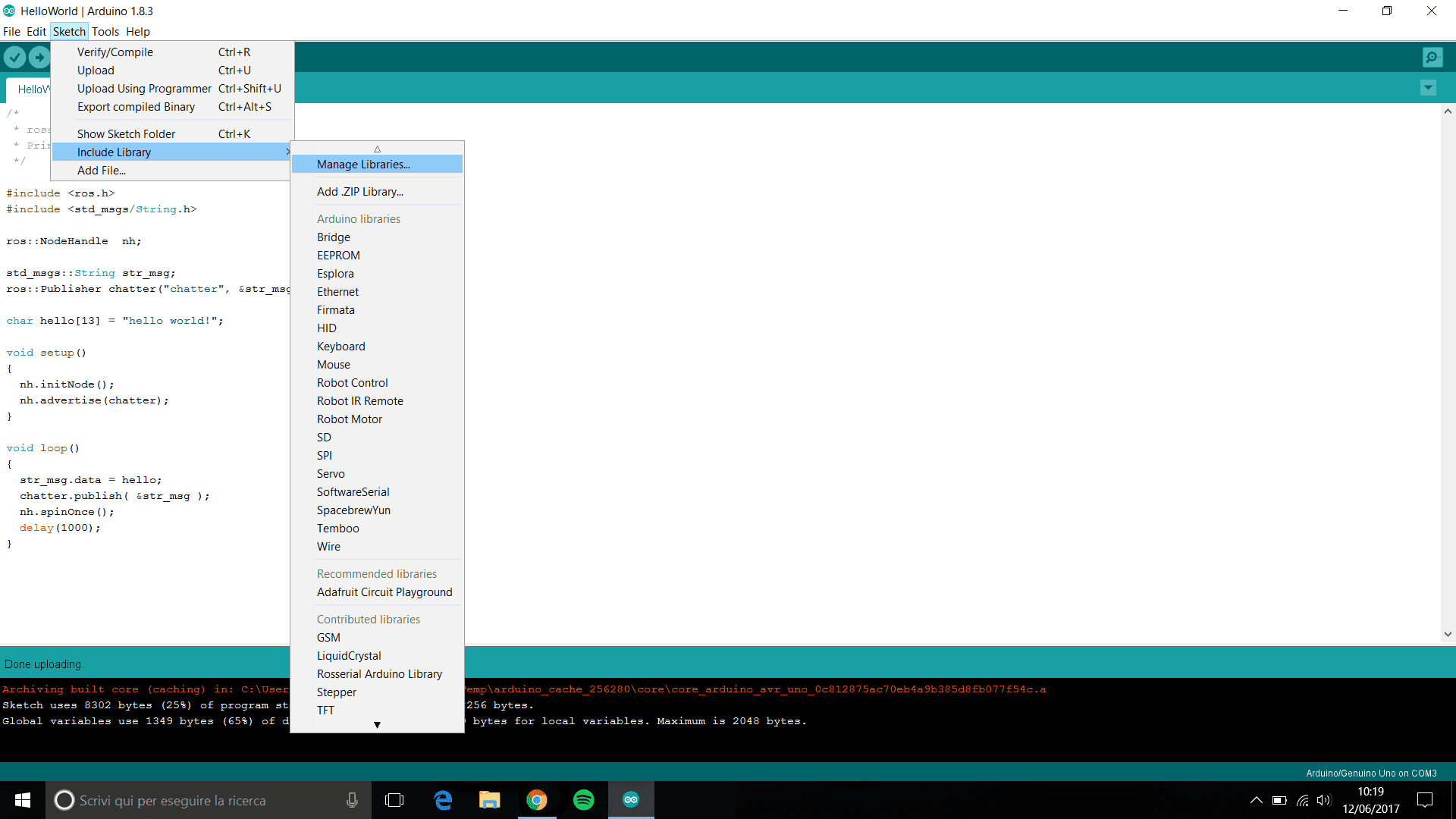
Task: Open the tab dropdown arrow button
Action: click(x=1427, y=88)
